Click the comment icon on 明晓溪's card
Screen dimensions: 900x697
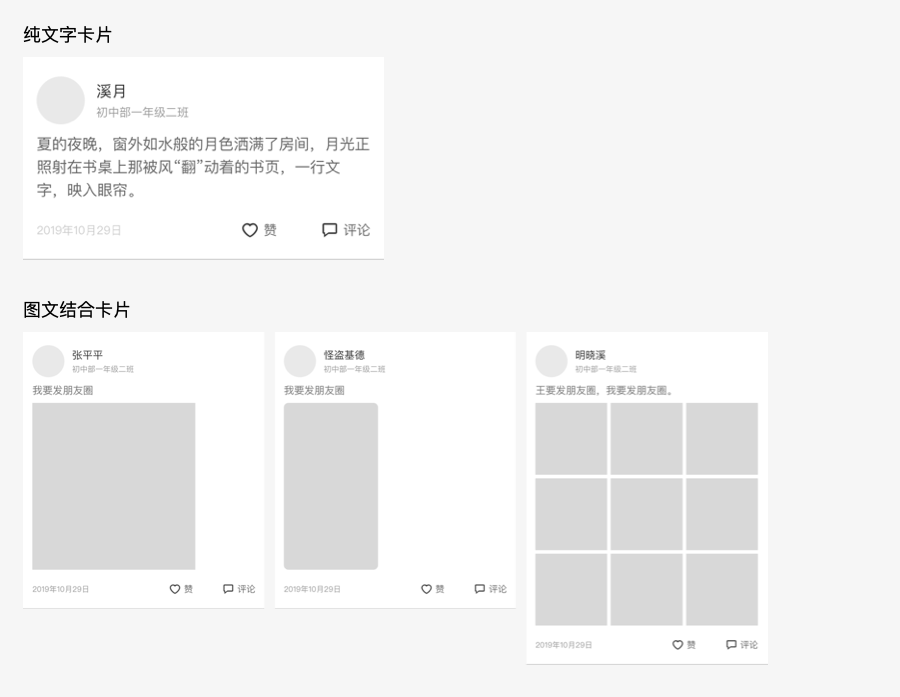[732, 645]
